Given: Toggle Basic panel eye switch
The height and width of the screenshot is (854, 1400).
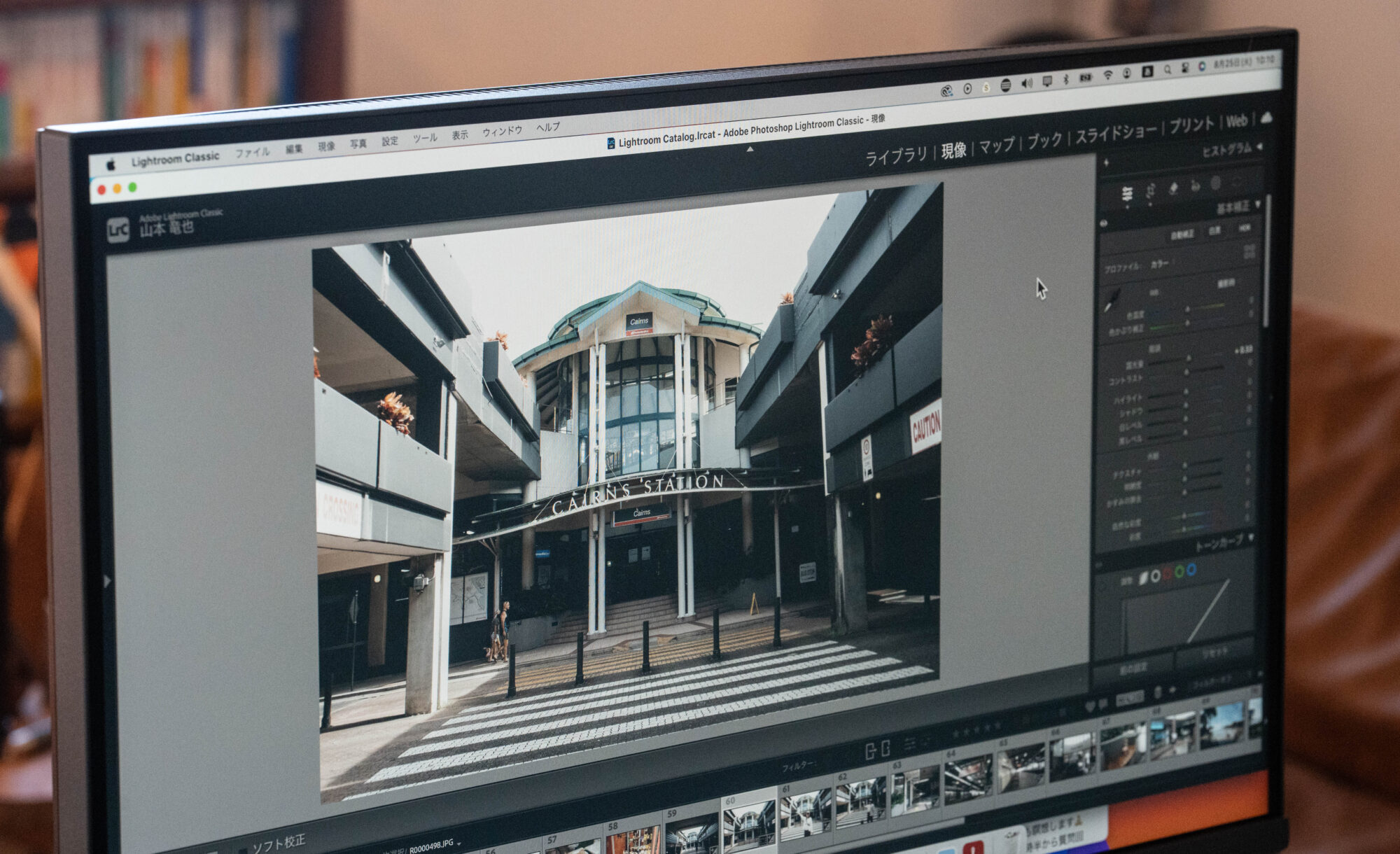Looking at the screenshot, I should click(x=1105, y=224).
